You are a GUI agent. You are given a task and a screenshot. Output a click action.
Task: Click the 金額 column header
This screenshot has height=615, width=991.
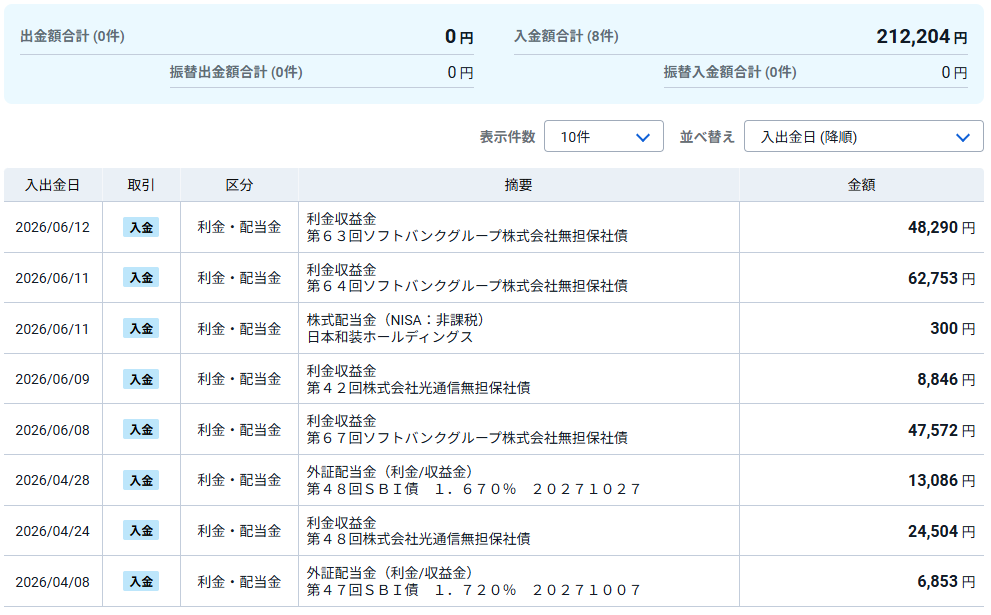pyautogui.click(x=861, y=185)
